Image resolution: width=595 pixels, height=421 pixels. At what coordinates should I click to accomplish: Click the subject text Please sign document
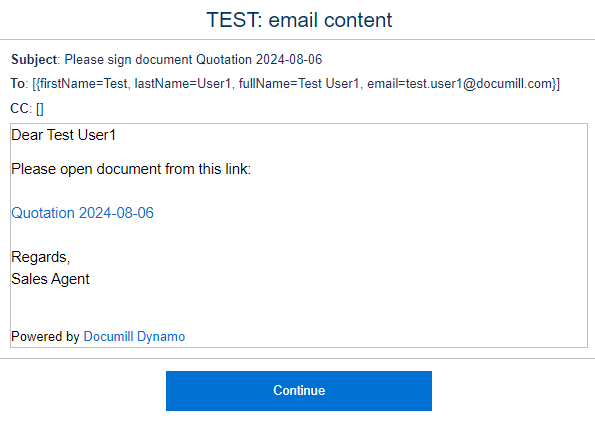[x=128, y=60]
